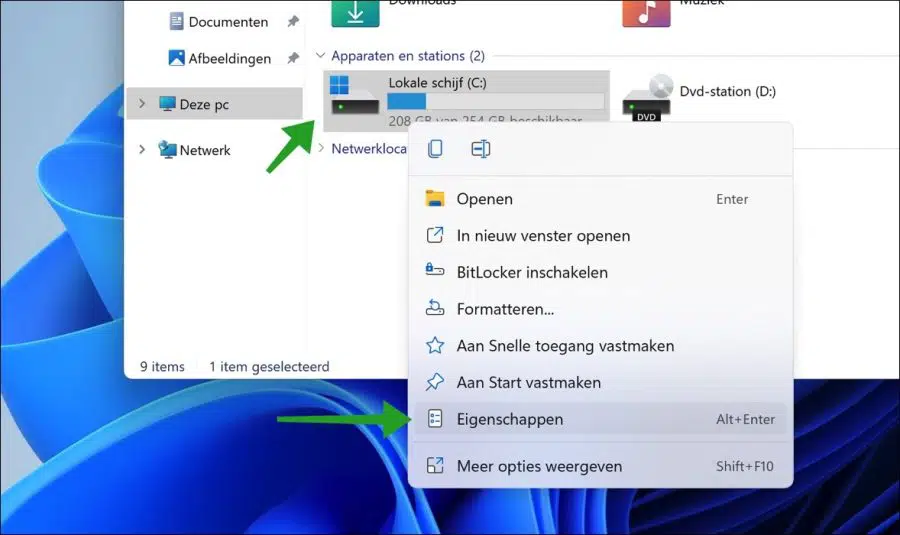Expand the Netwerklocaties group

[x=321, y=148]
